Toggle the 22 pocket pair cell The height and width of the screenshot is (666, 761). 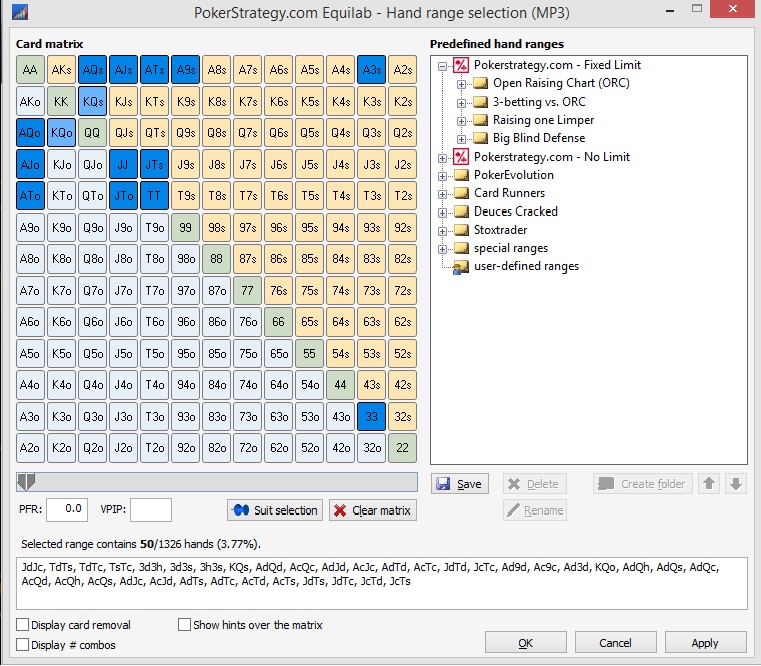pos(402,448)
